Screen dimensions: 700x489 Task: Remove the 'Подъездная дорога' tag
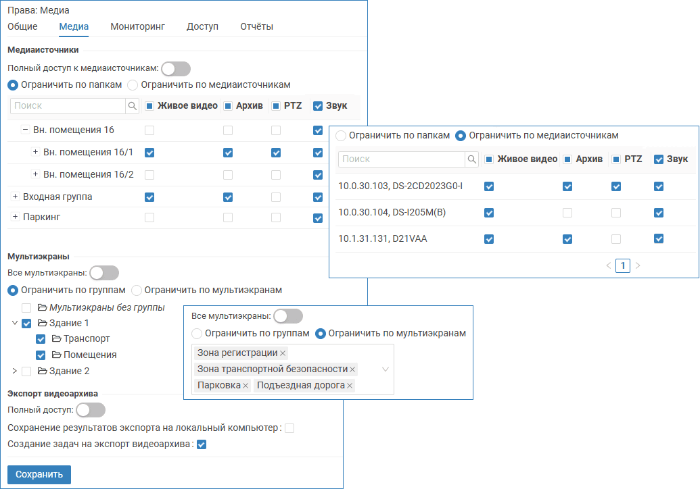[x=350, y=386]
